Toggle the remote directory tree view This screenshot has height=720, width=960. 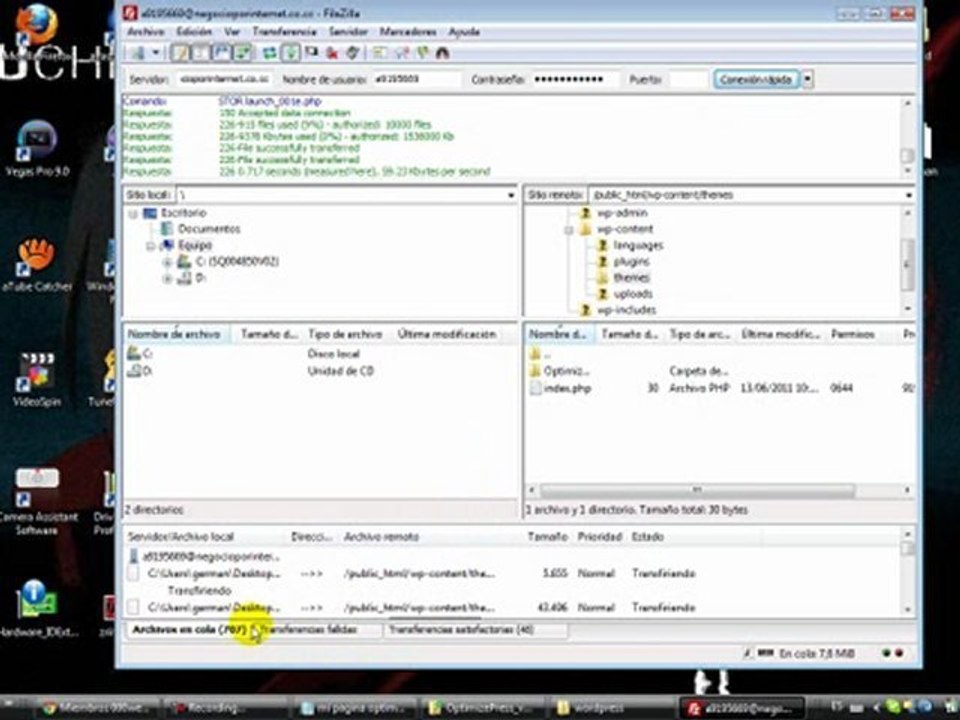coord(222,53)
